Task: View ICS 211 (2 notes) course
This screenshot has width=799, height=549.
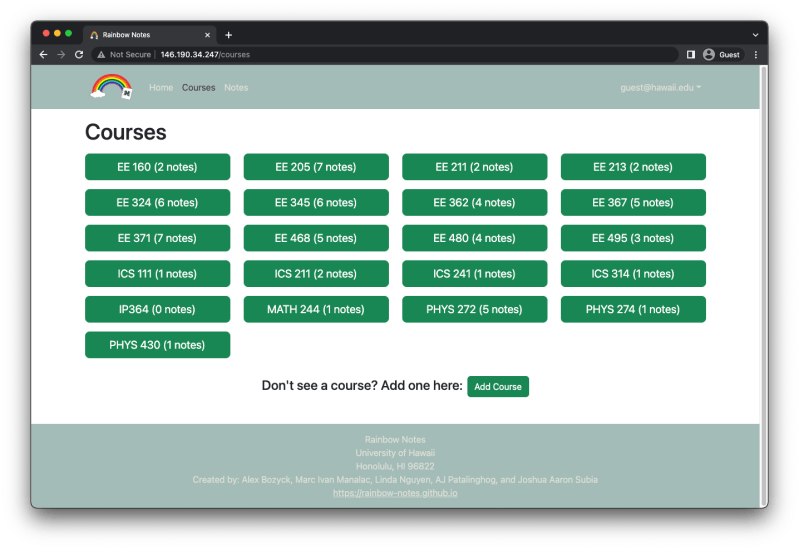Action: click(316, 274)
